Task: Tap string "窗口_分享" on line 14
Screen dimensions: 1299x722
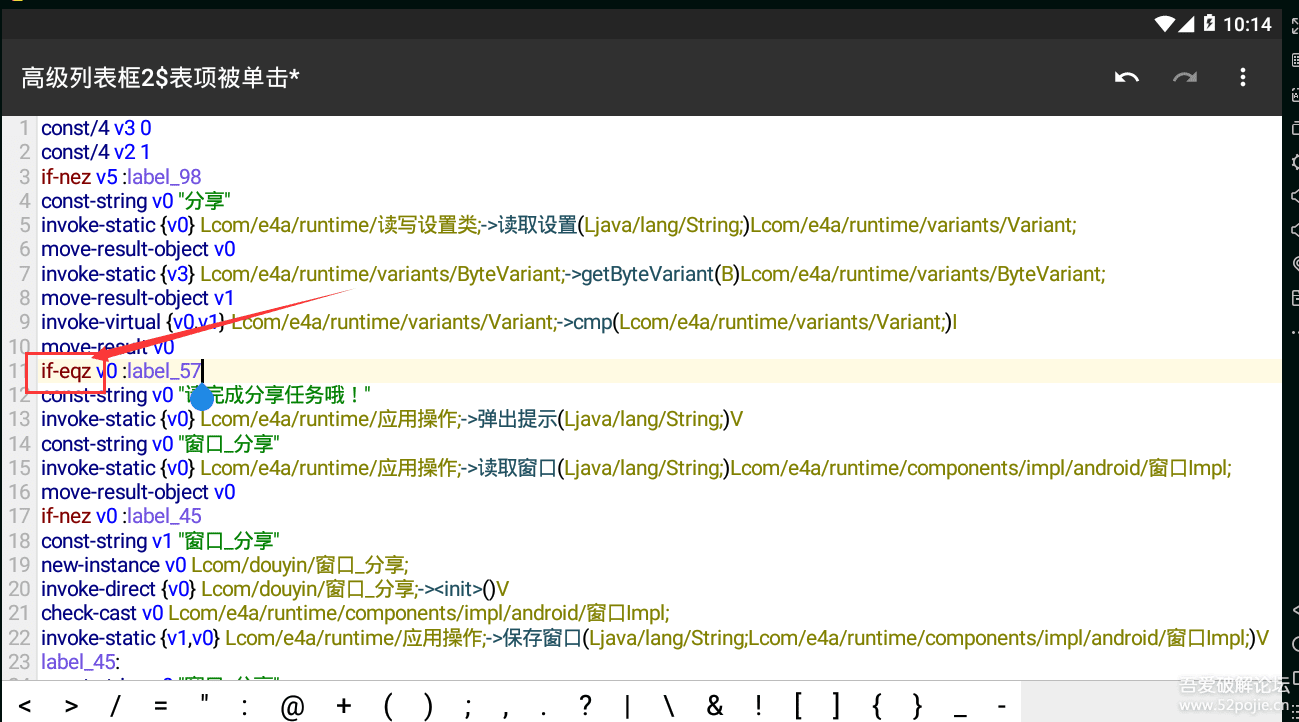Action: point(228,443)
